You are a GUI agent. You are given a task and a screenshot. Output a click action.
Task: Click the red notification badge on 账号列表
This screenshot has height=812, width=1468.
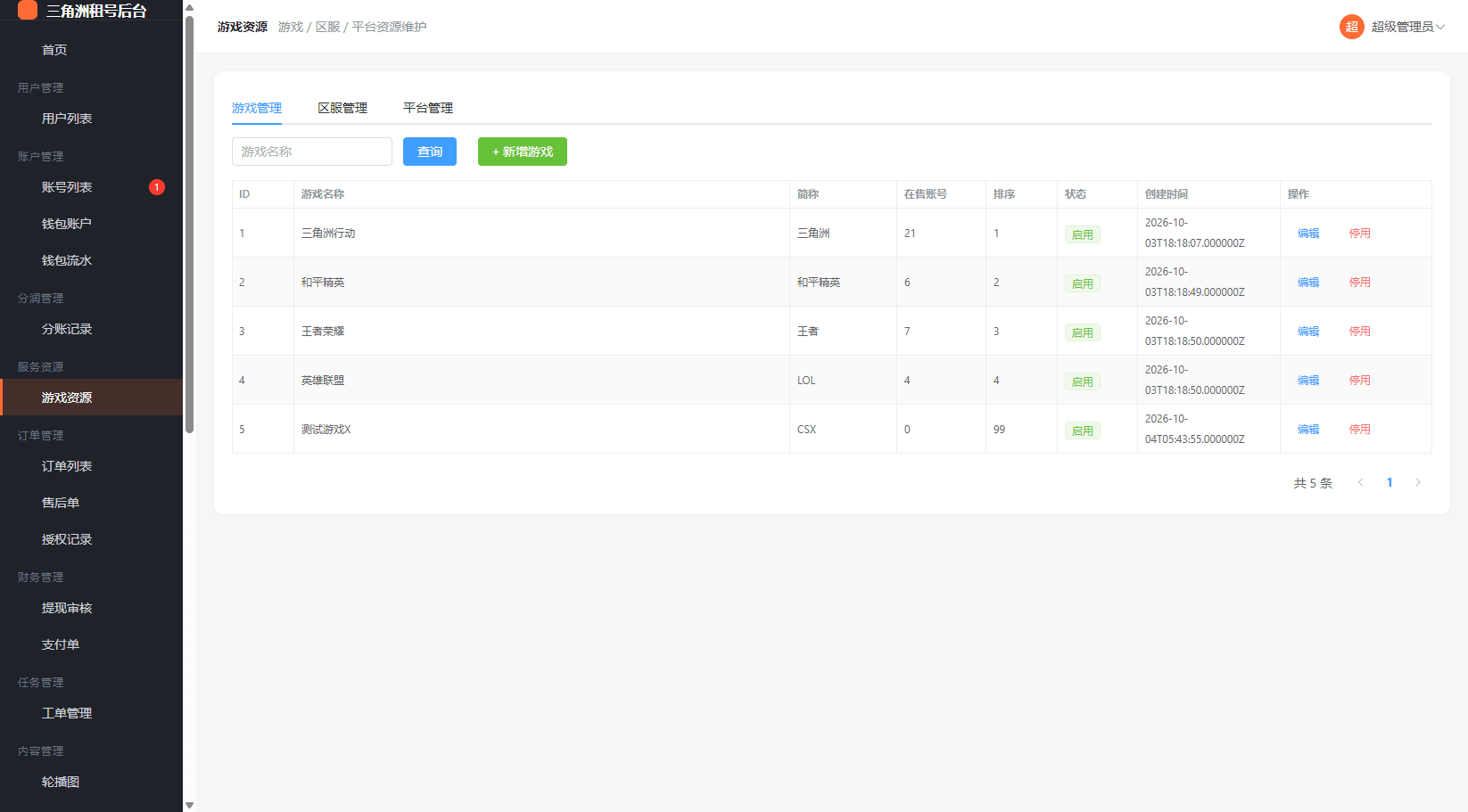coord(157,187)
